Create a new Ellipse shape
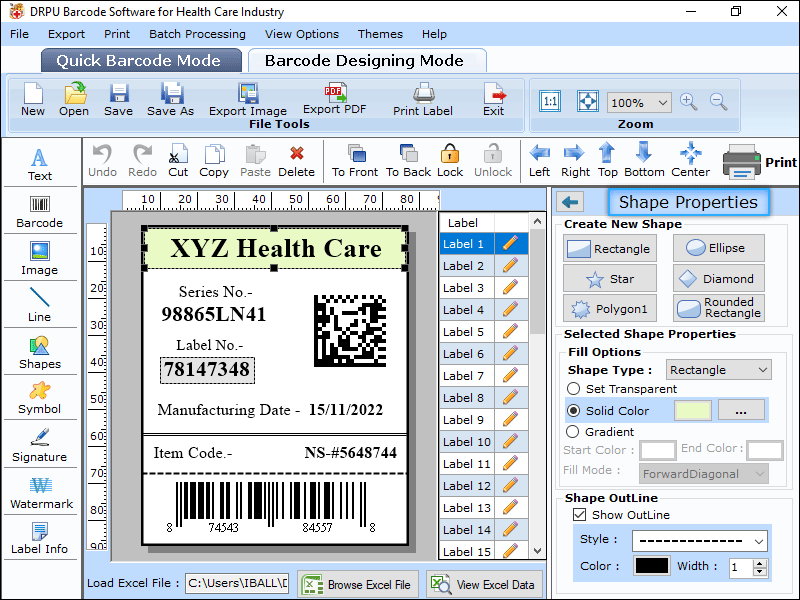The width and height of the screenshot is (800, 600). 718,248
